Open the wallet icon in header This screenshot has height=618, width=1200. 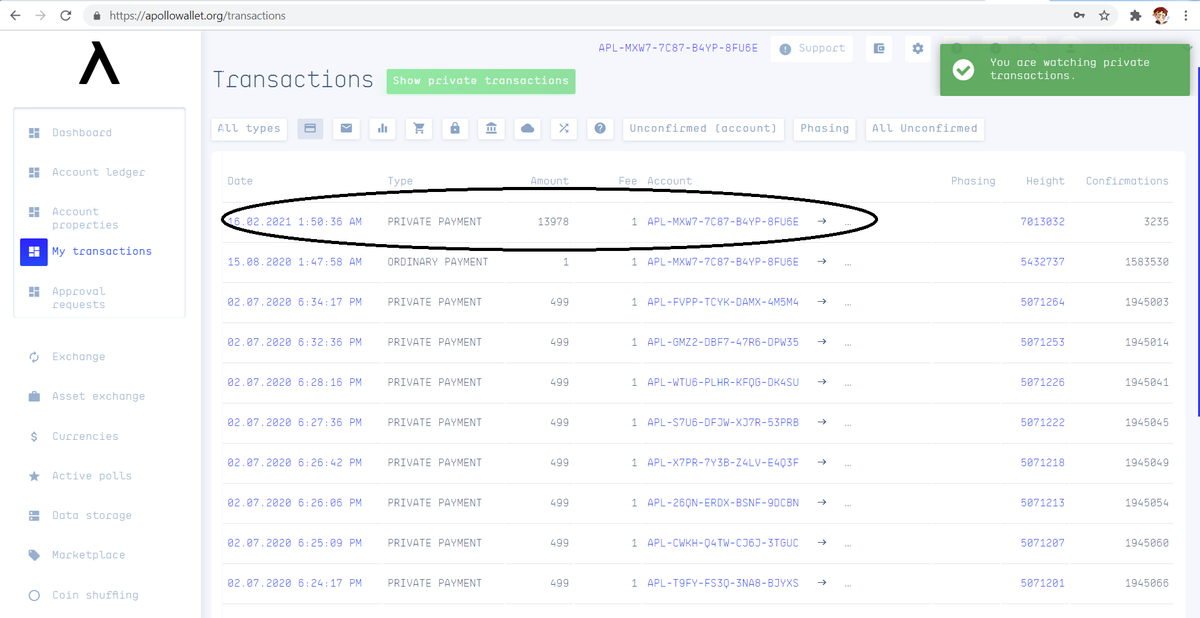879,48
